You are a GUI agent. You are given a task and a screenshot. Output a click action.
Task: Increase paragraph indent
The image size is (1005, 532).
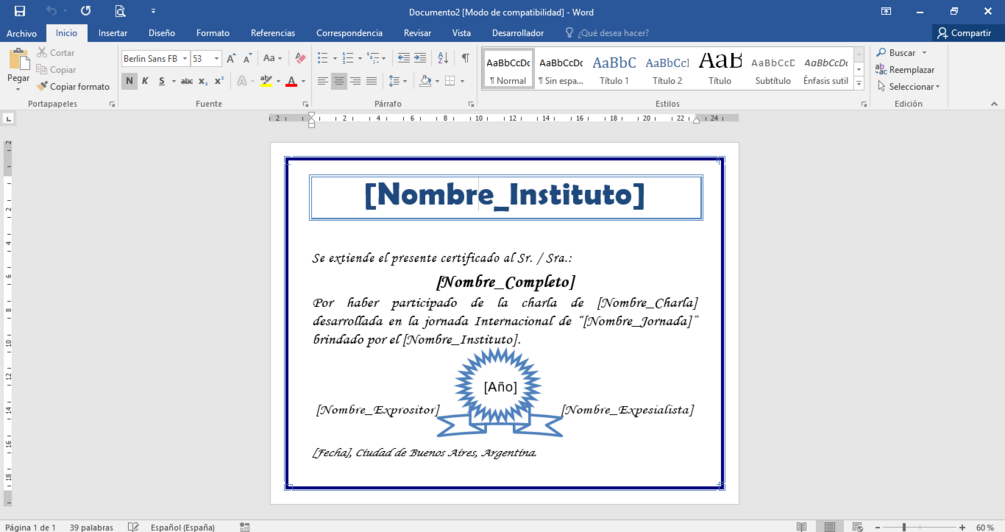(x=420, y=58)
